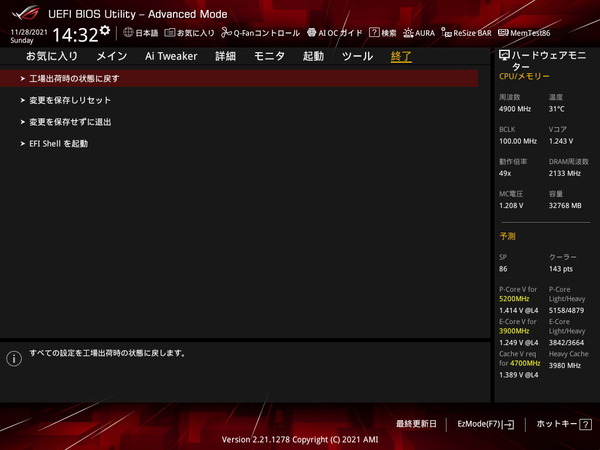The width and height of the screenshot is (600, 450).
Task: Switch to EzMode(F7)
Action: (485, 424)
